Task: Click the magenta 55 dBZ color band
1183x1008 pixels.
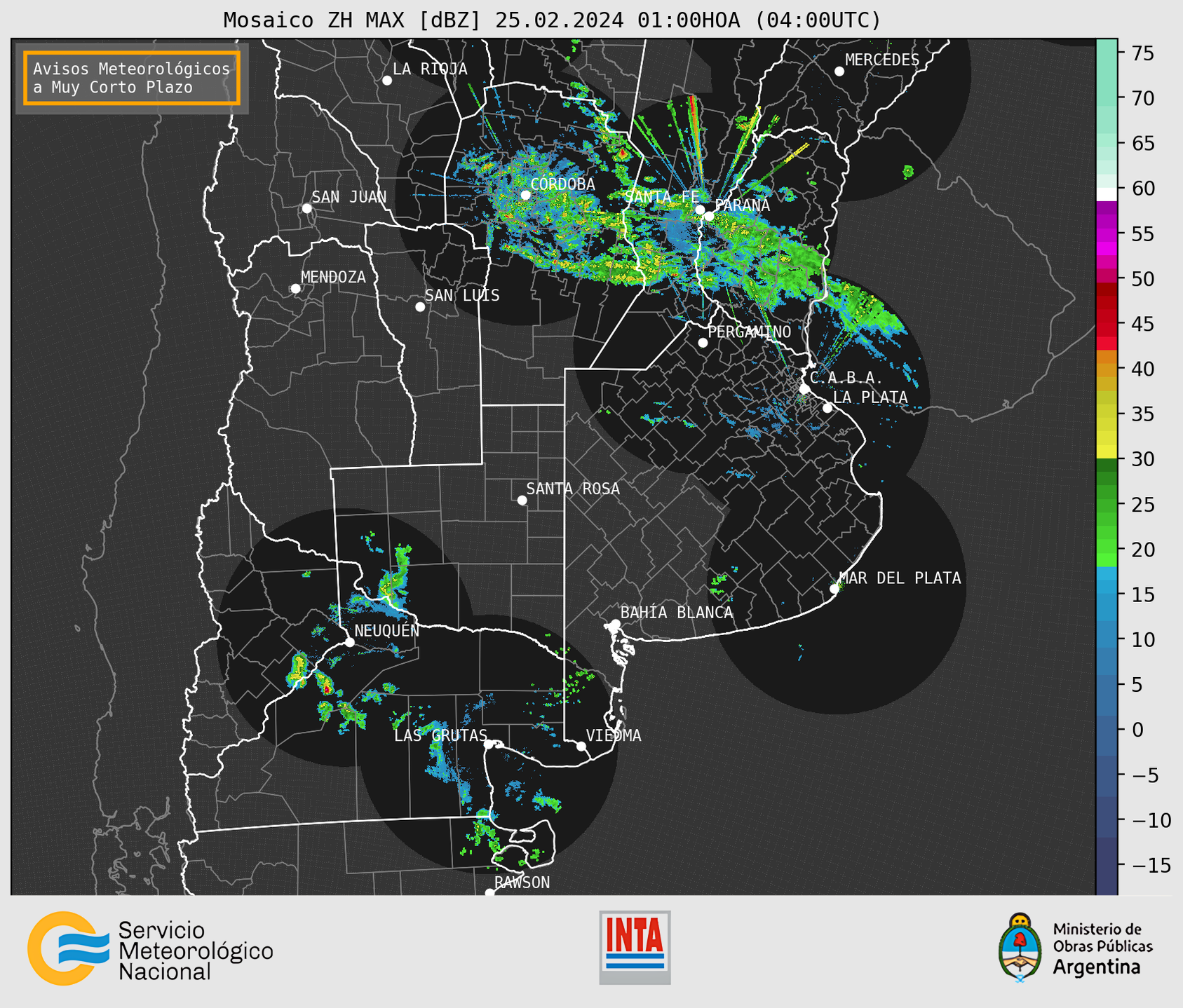Action: tap(1106, 233)
